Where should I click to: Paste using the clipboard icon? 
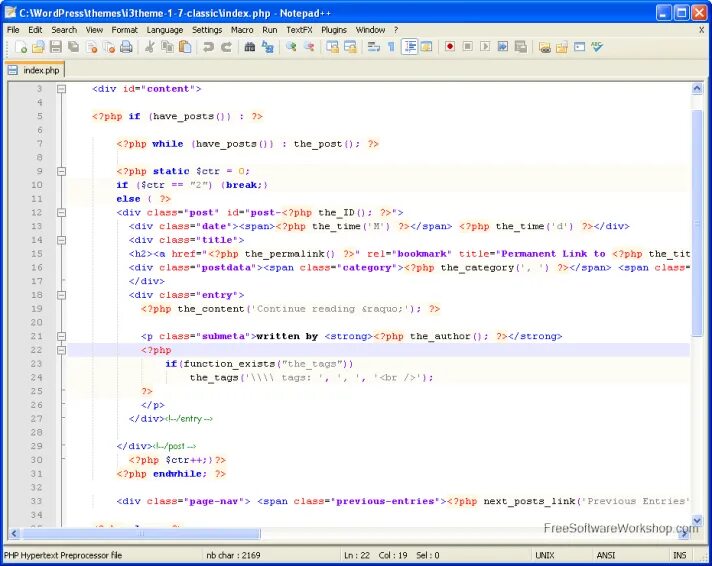pos(185,47)
